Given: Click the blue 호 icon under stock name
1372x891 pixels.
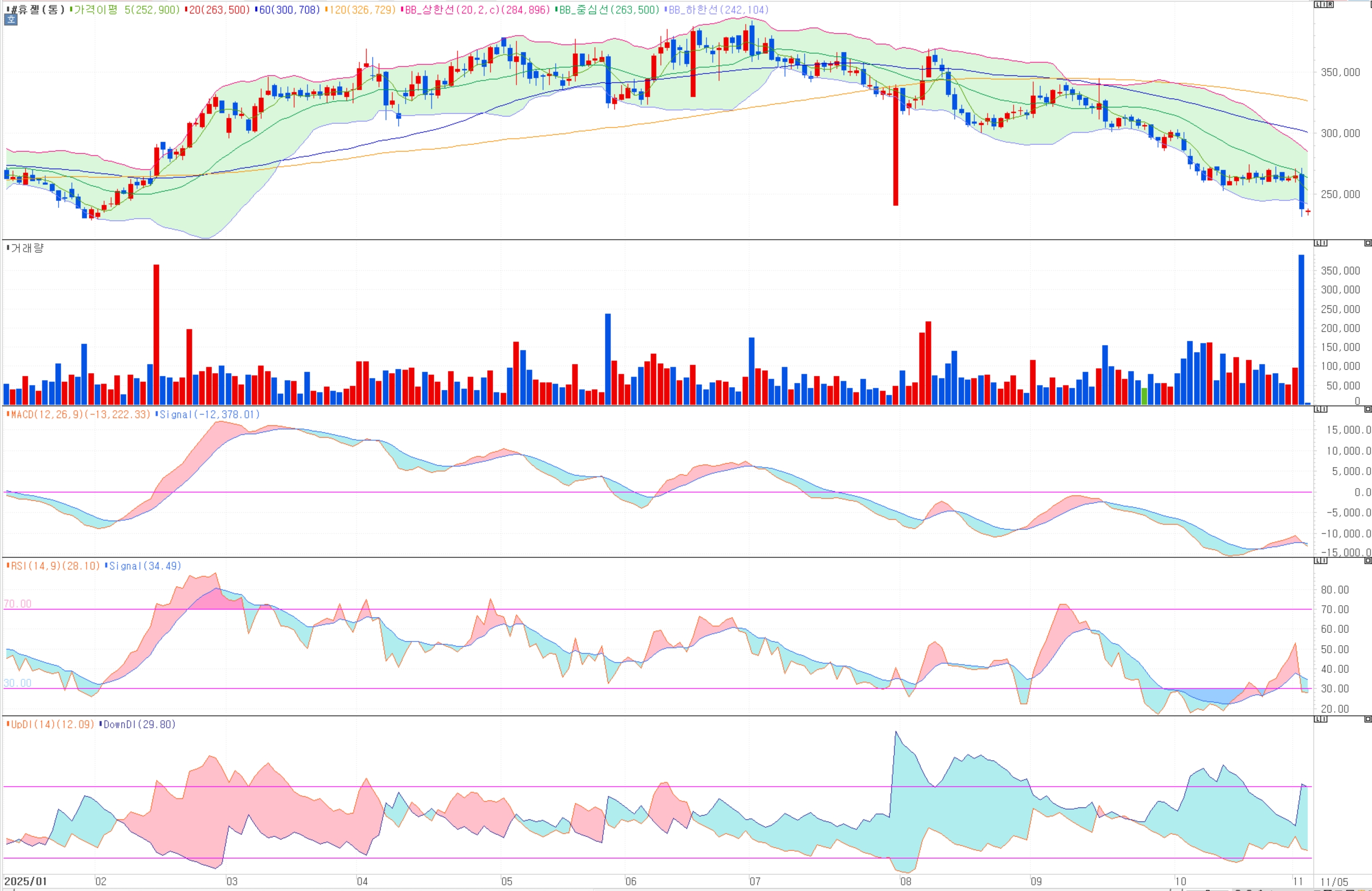Looking at the screenshot, I should (11, 20).
